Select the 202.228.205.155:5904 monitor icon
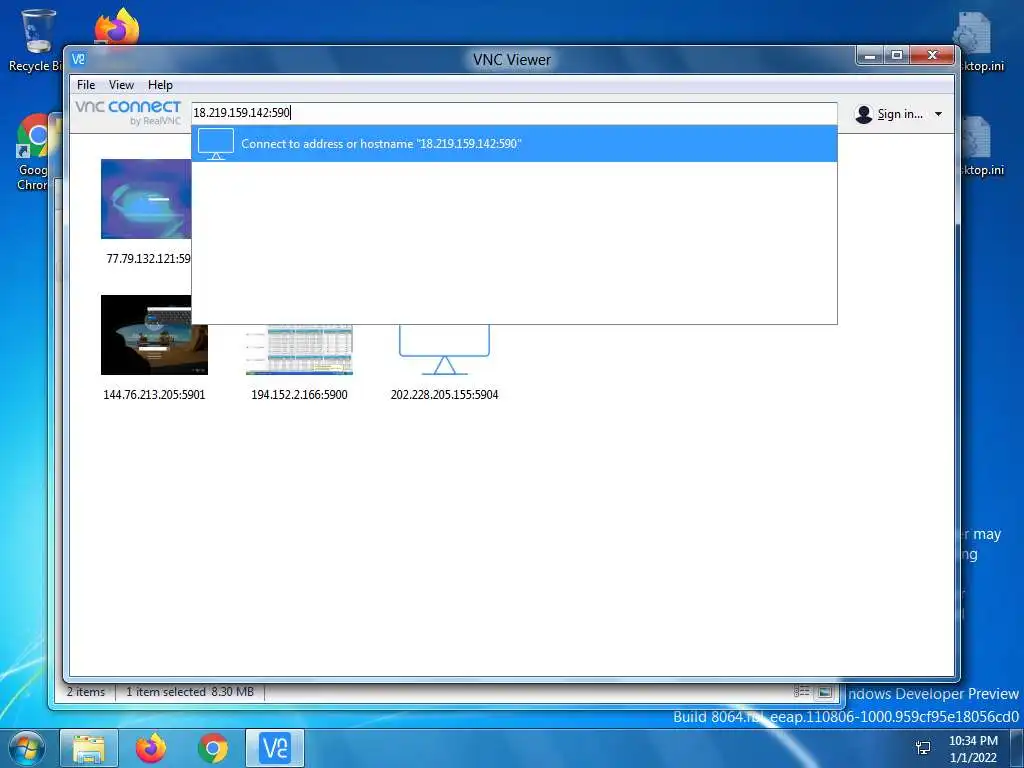Image resolution: width=1024 pixels, height=768 pixels. pyautogui.click(x=444, y=349)
